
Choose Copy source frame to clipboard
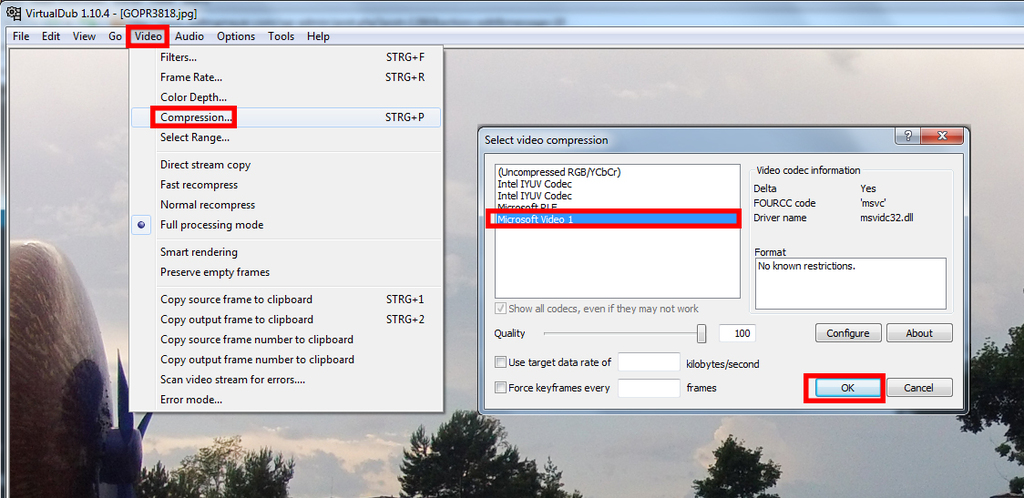click(x=286, y=300)
